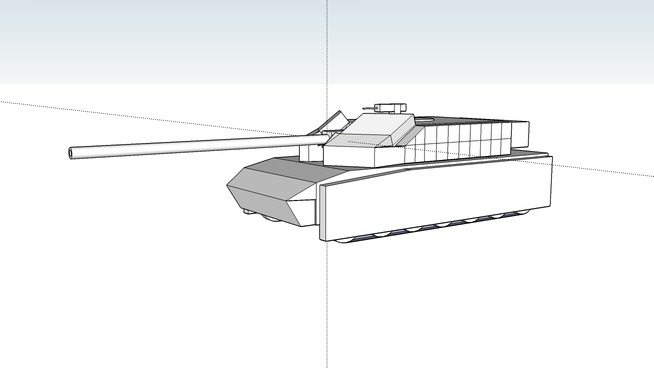
Task: Select the sloped front face of the turret
Action: pyautogui.click(x=359, y=140)
